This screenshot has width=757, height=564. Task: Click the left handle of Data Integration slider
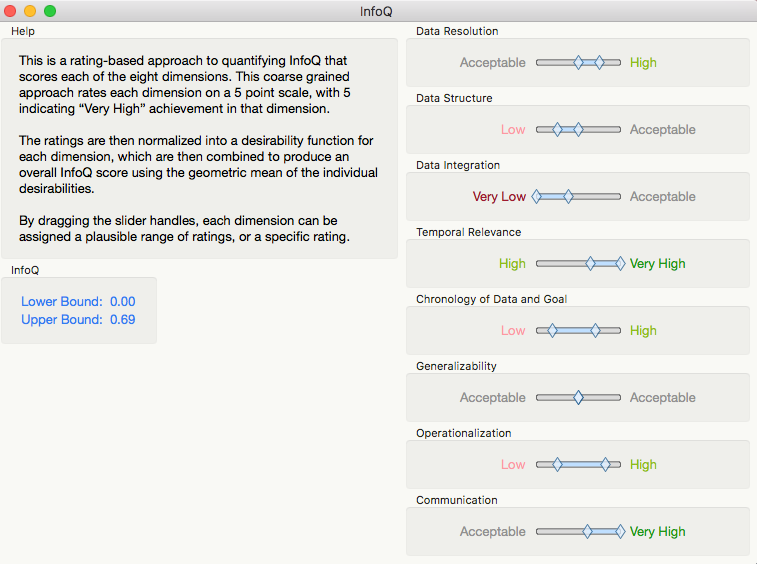pos(536,196)
